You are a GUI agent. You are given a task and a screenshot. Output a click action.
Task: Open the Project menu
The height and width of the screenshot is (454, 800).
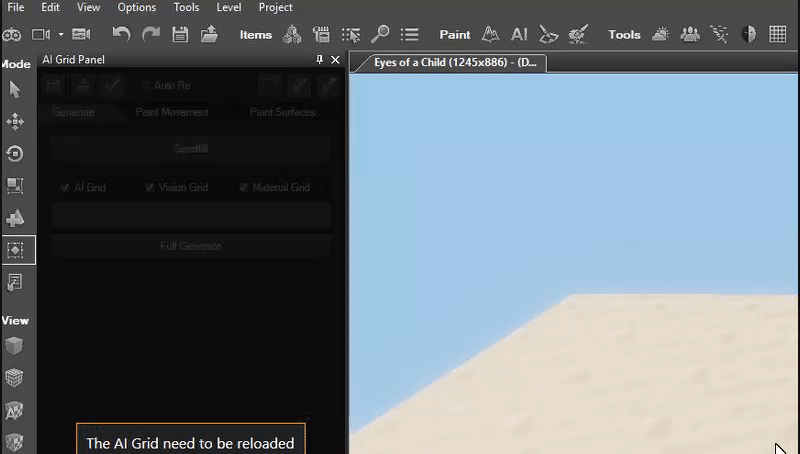tap(276, 8)
